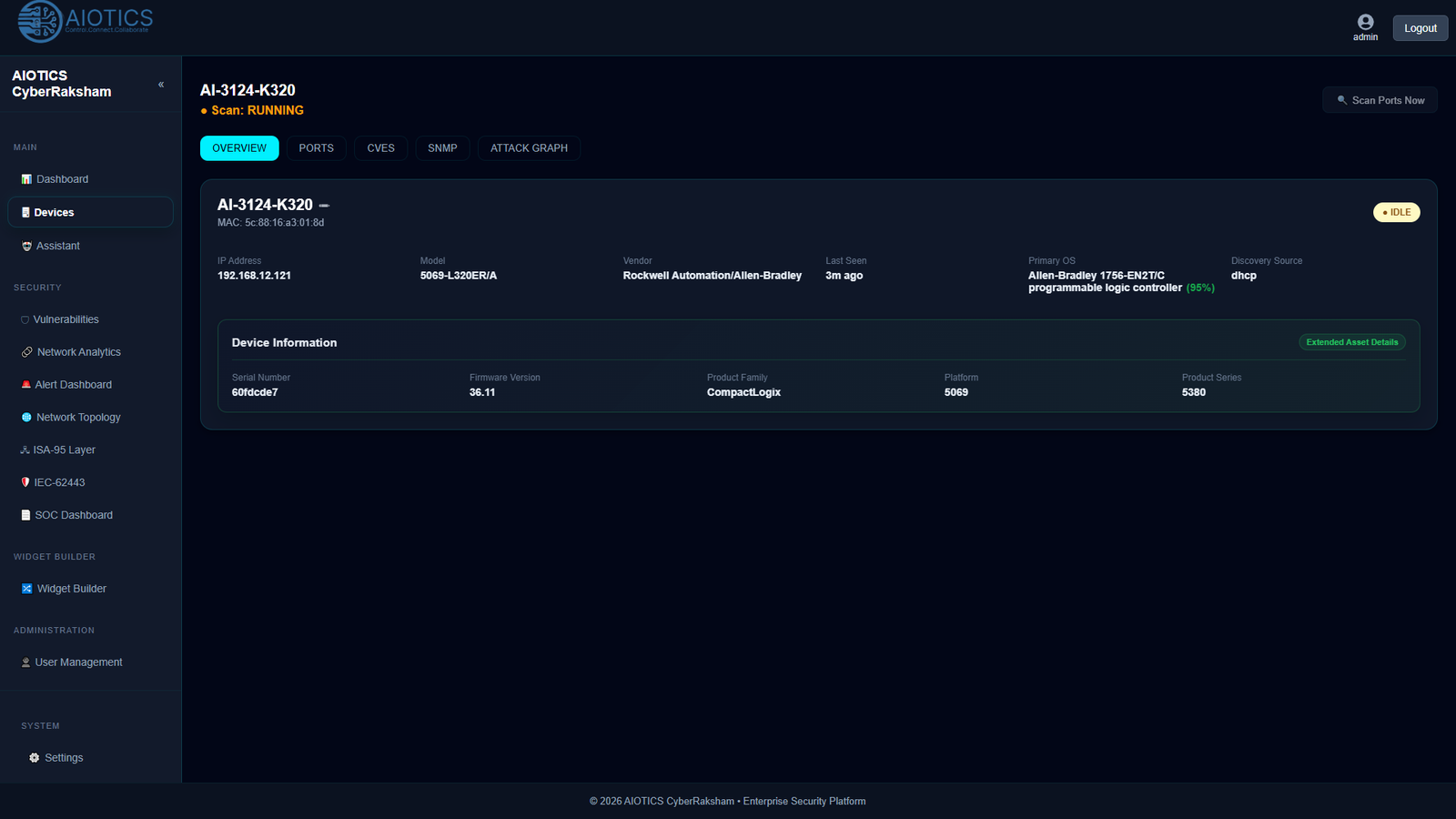Collapse the sidebar with the double chevron
This screenshot has height=819, width=1456.
pos(161,85)
